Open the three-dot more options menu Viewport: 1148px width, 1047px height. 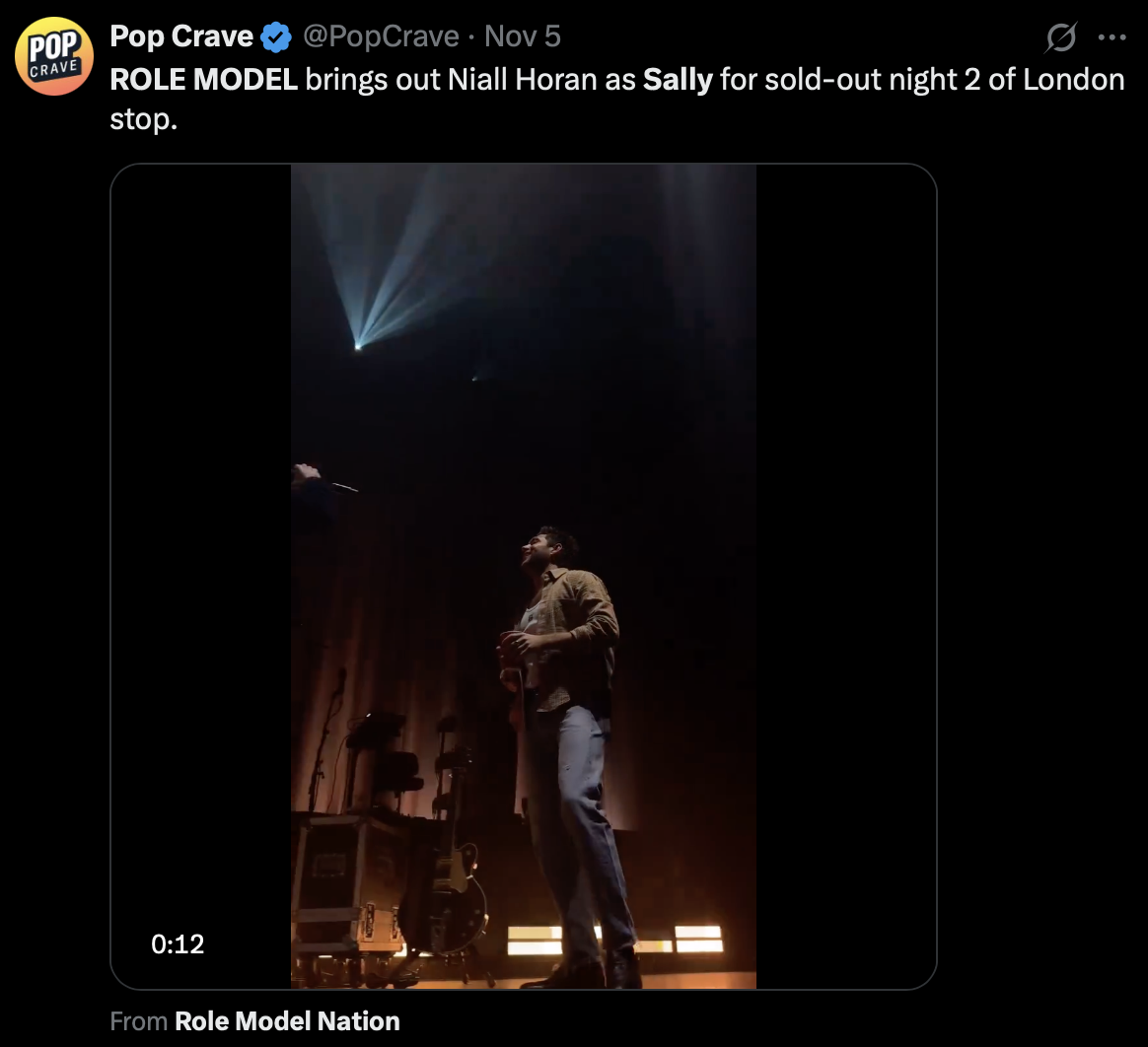pyautogui.click(x=1112, y=37)
